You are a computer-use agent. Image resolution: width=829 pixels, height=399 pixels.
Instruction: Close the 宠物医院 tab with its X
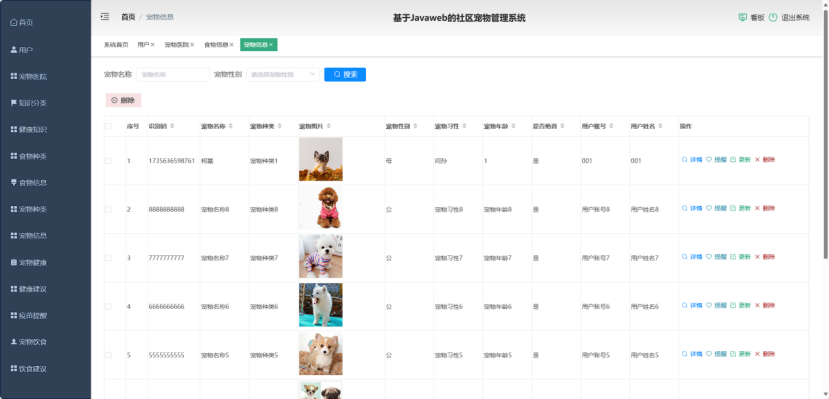[192, 45]
